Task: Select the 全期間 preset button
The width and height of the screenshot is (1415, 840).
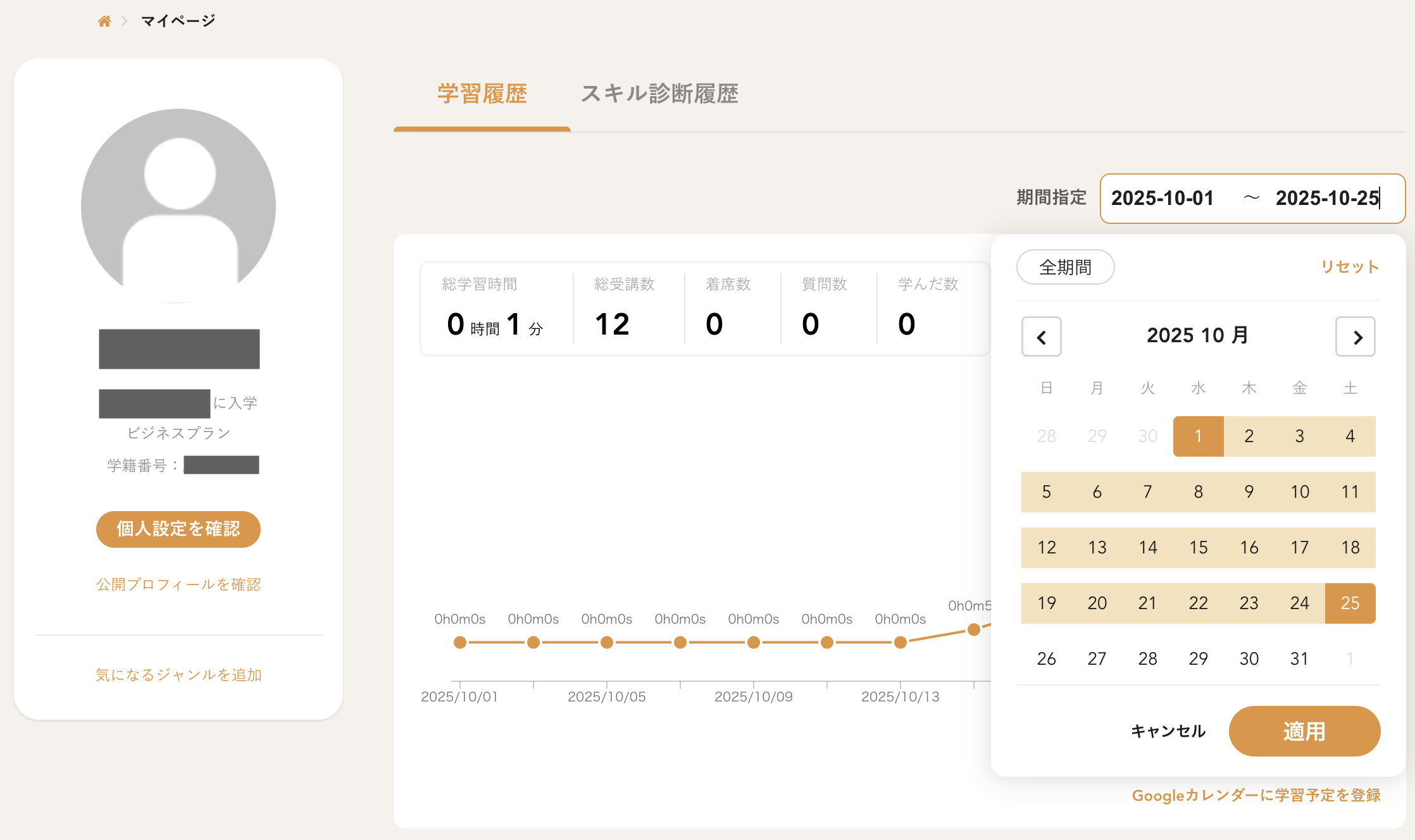Action: coord(1065,267)
